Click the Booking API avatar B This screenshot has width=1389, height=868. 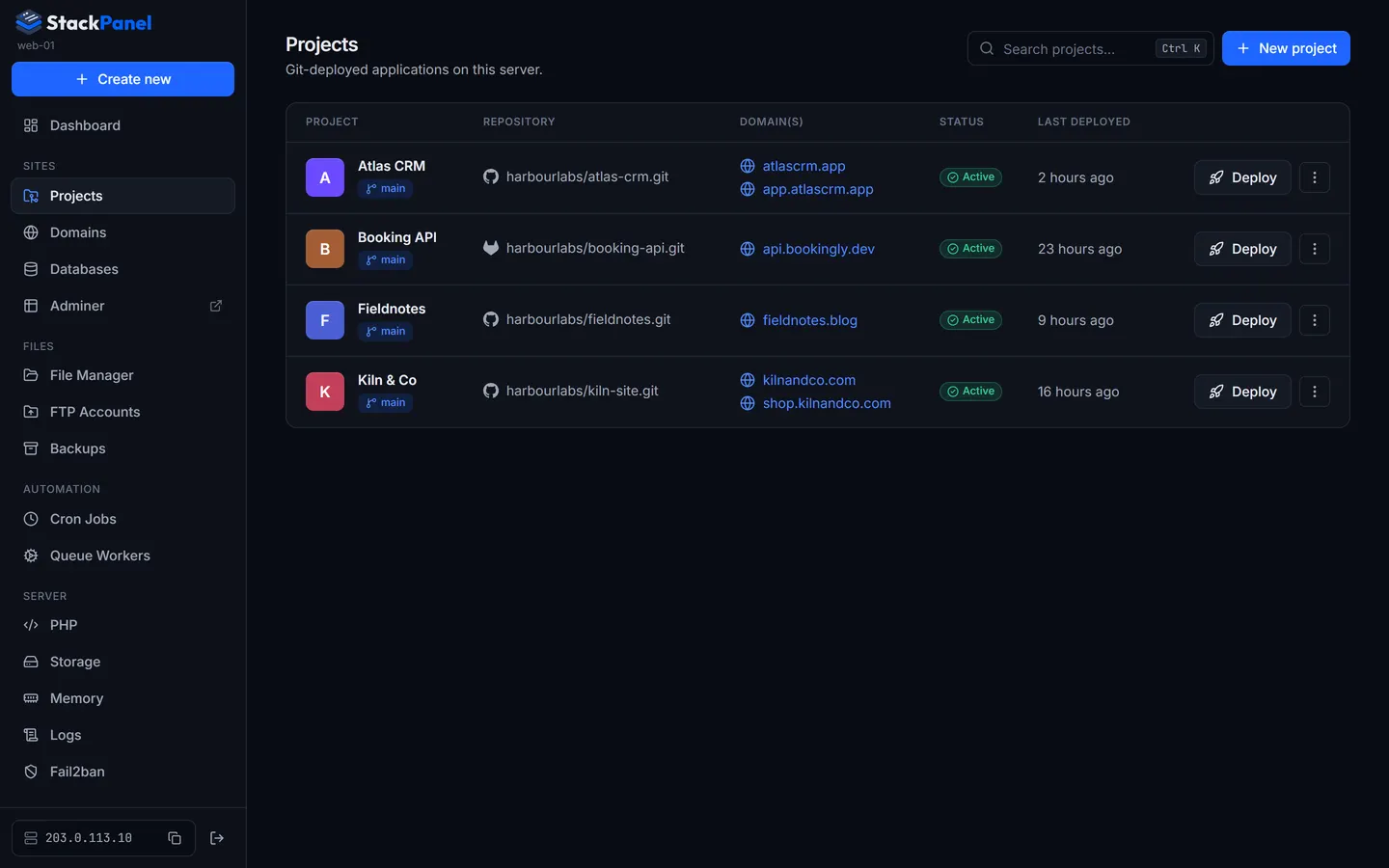[325, 249]
